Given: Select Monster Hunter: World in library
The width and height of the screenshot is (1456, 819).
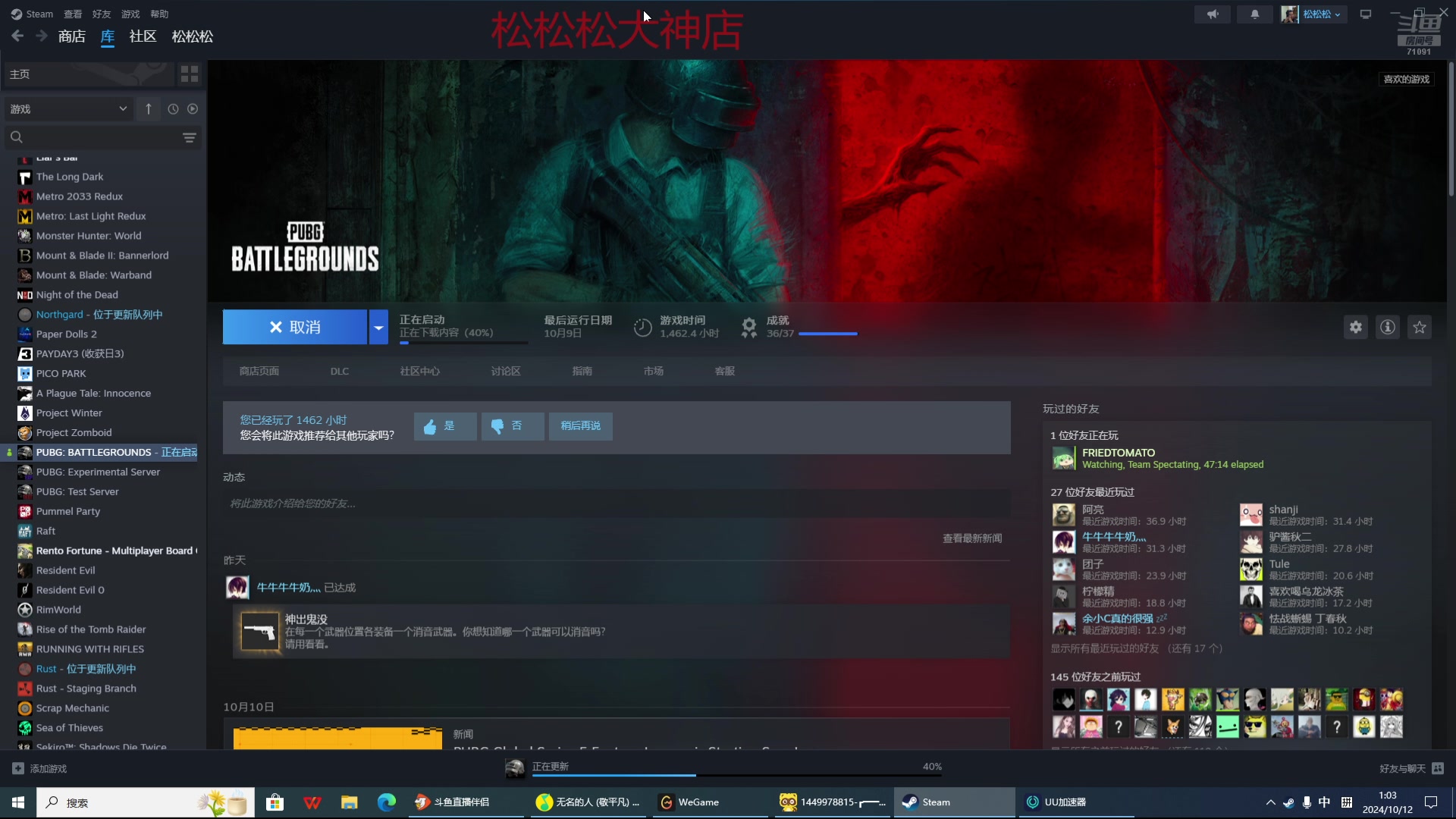Looking at the screenshot, I should pos(89,236).
